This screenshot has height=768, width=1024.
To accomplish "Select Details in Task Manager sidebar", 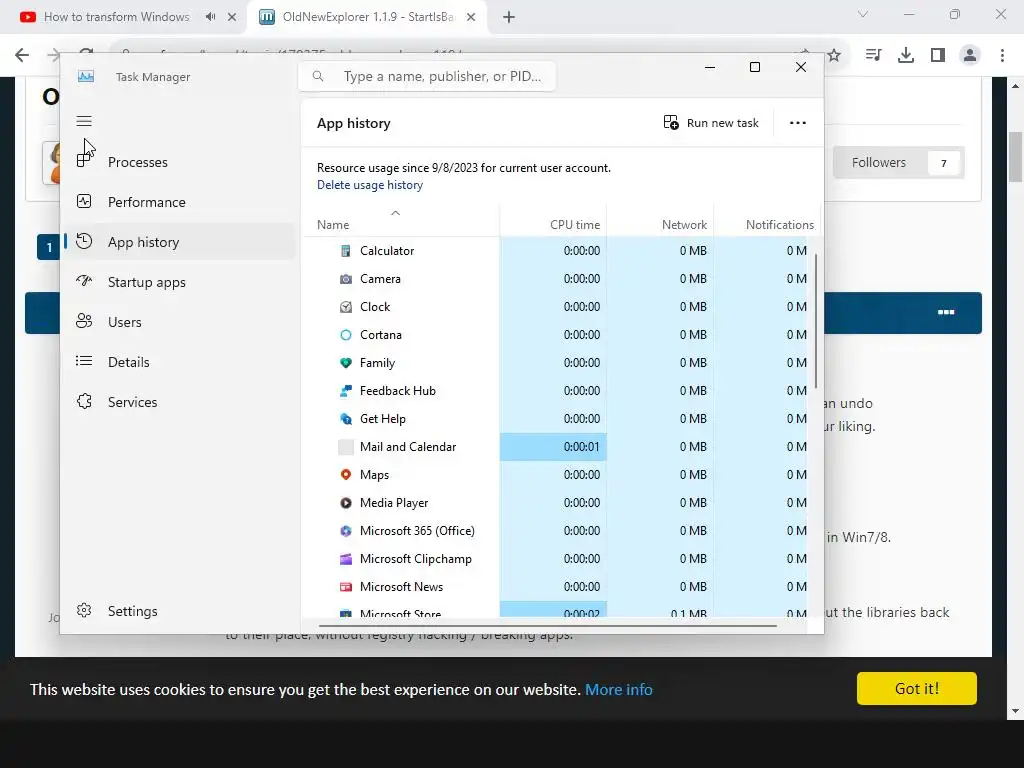I will click(129, 362).
